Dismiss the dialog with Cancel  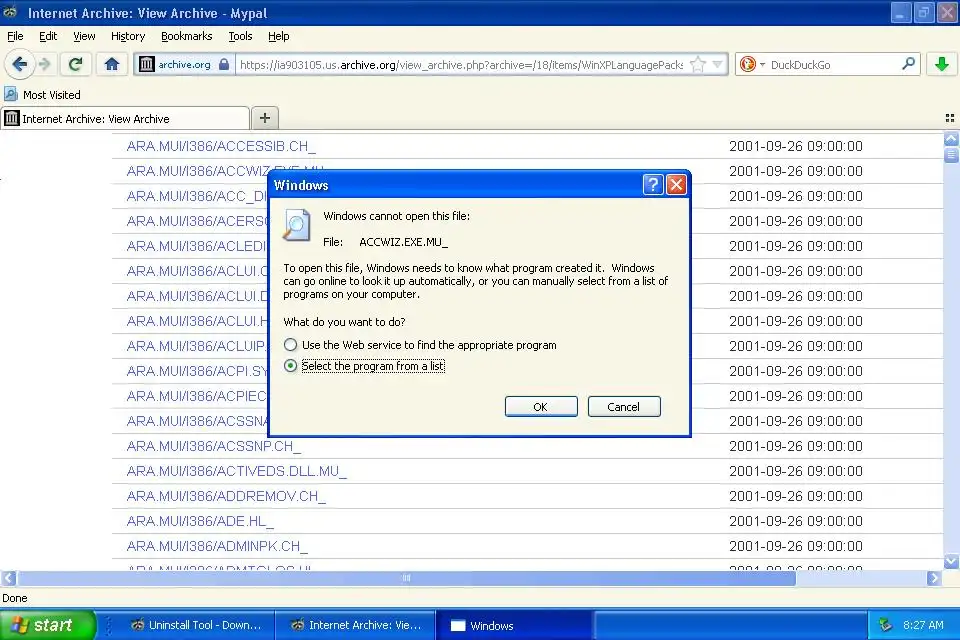tap(624, 407)
